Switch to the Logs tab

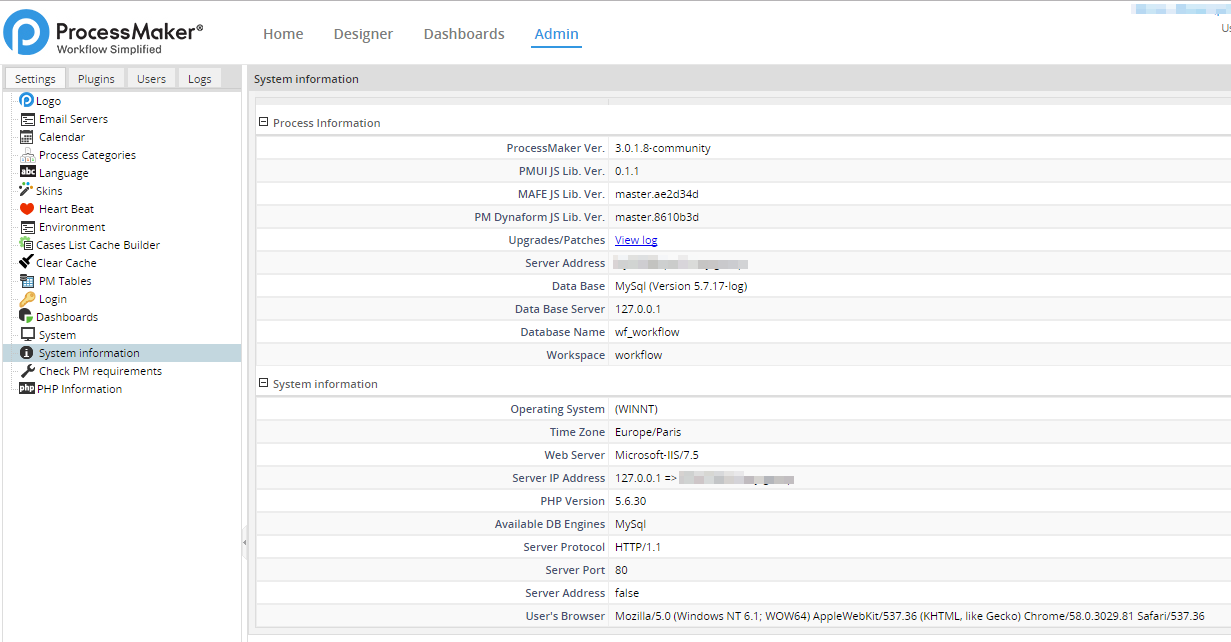coord(200,79)
